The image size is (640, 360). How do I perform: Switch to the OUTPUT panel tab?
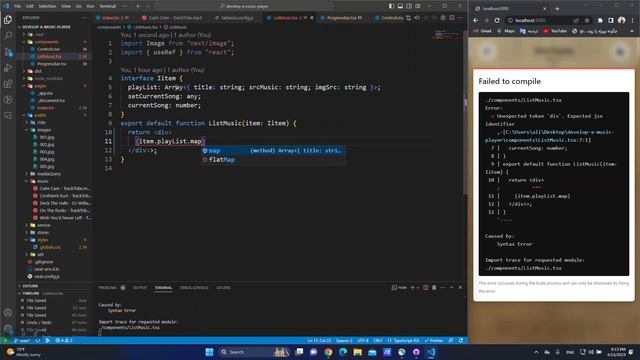tap(140, 288)
